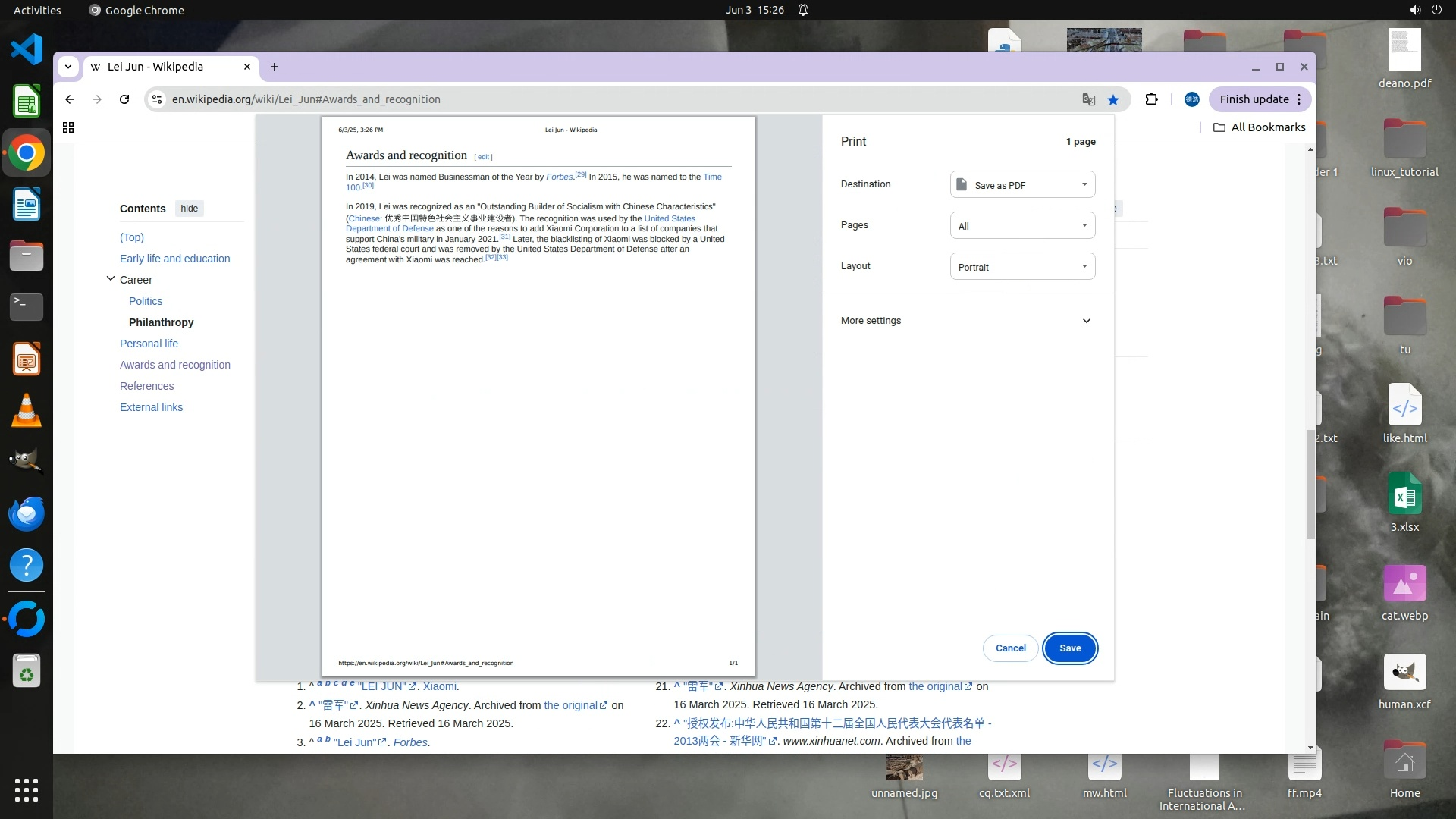Open new tab with plus icon
This screenshot has width=1456, height=819.
point(275,67)
